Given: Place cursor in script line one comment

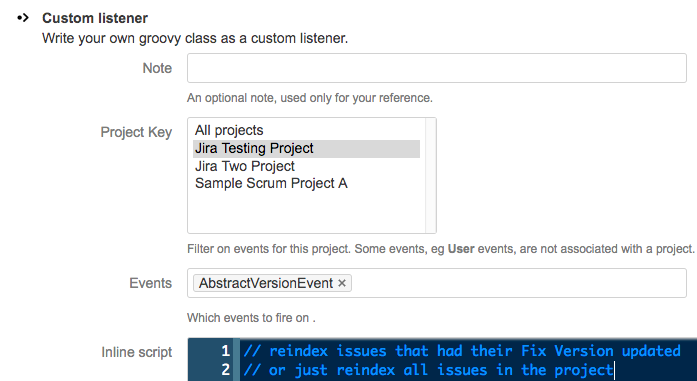Looking at the screenshot, I should tap(462, 351).
